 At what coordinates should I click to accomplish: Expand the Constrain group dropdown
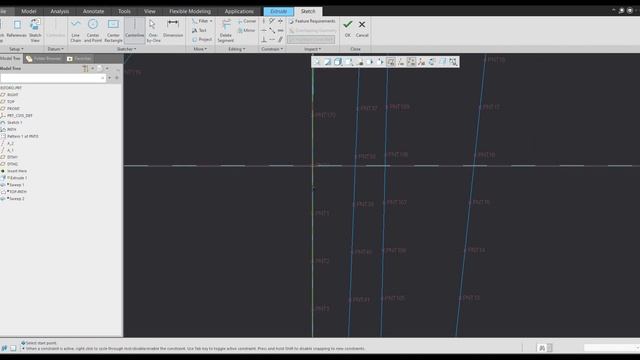click(x=272, y=49)
